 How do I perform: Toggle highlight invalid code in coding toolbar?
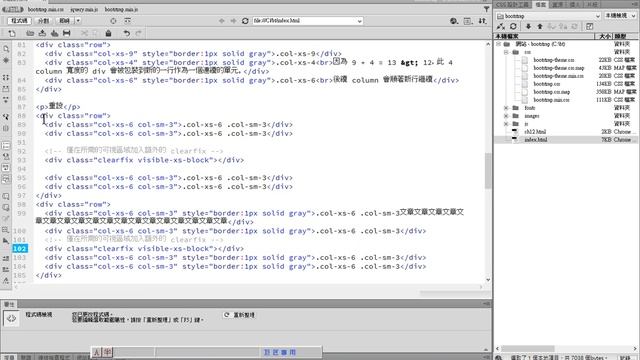(x=6, y=157)
